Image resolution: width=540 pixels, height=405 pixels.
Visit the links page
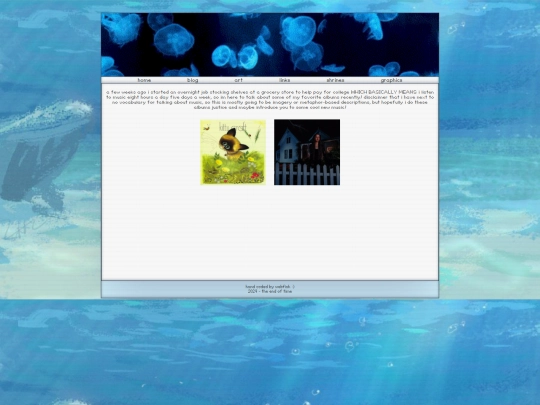tap(284, 80)
